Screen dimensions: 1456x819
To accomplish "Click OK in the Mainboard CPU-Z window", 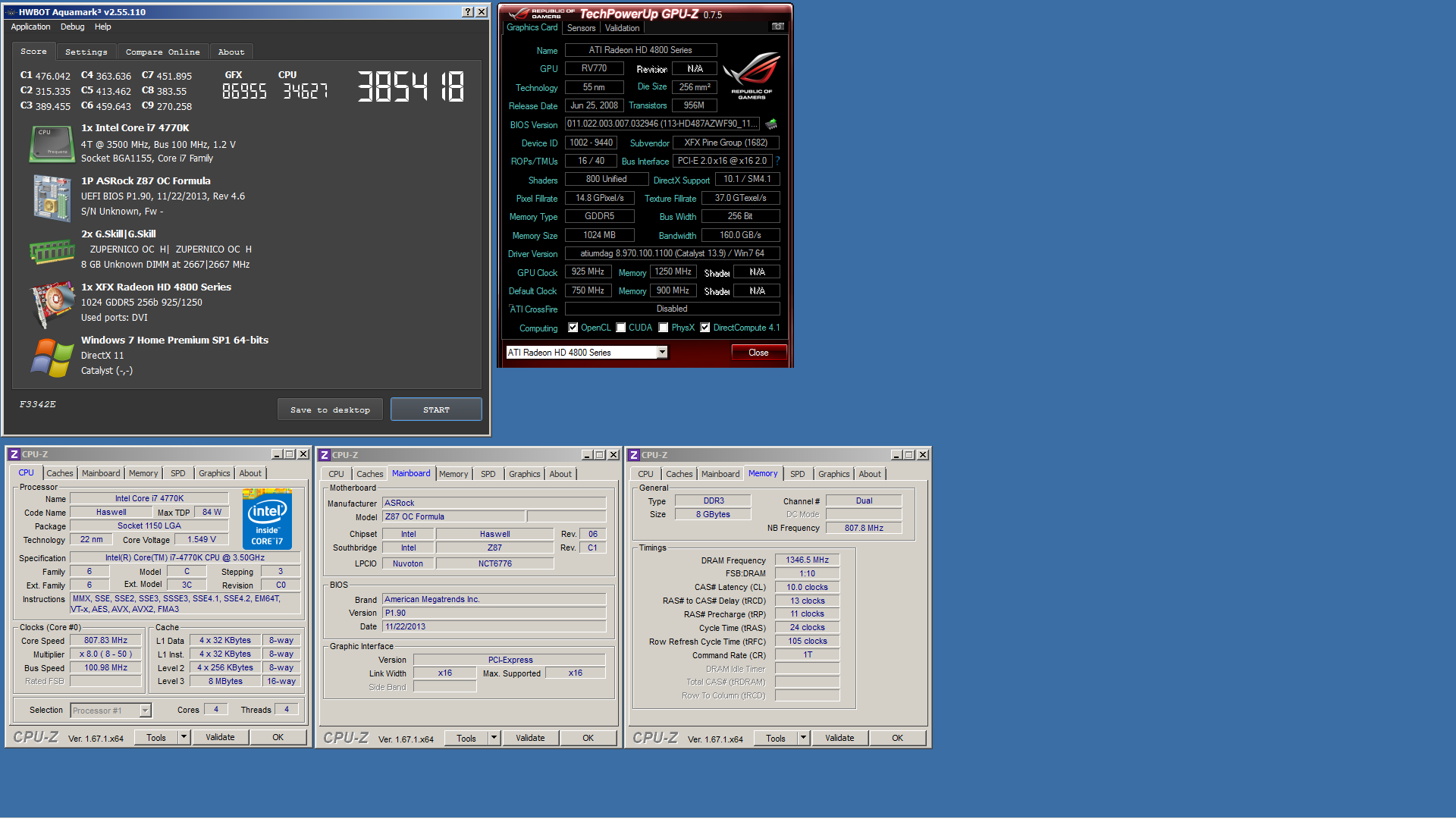I will [x=588, y=738].
